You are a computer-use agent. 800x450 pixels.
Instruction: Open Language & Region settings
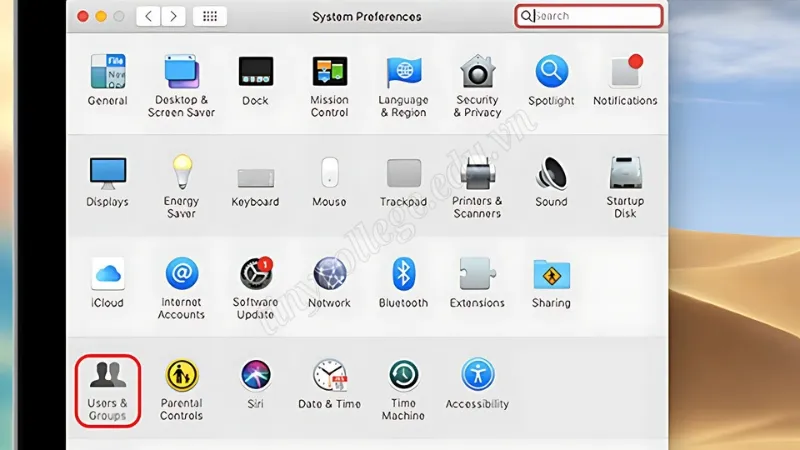(403, 86)
